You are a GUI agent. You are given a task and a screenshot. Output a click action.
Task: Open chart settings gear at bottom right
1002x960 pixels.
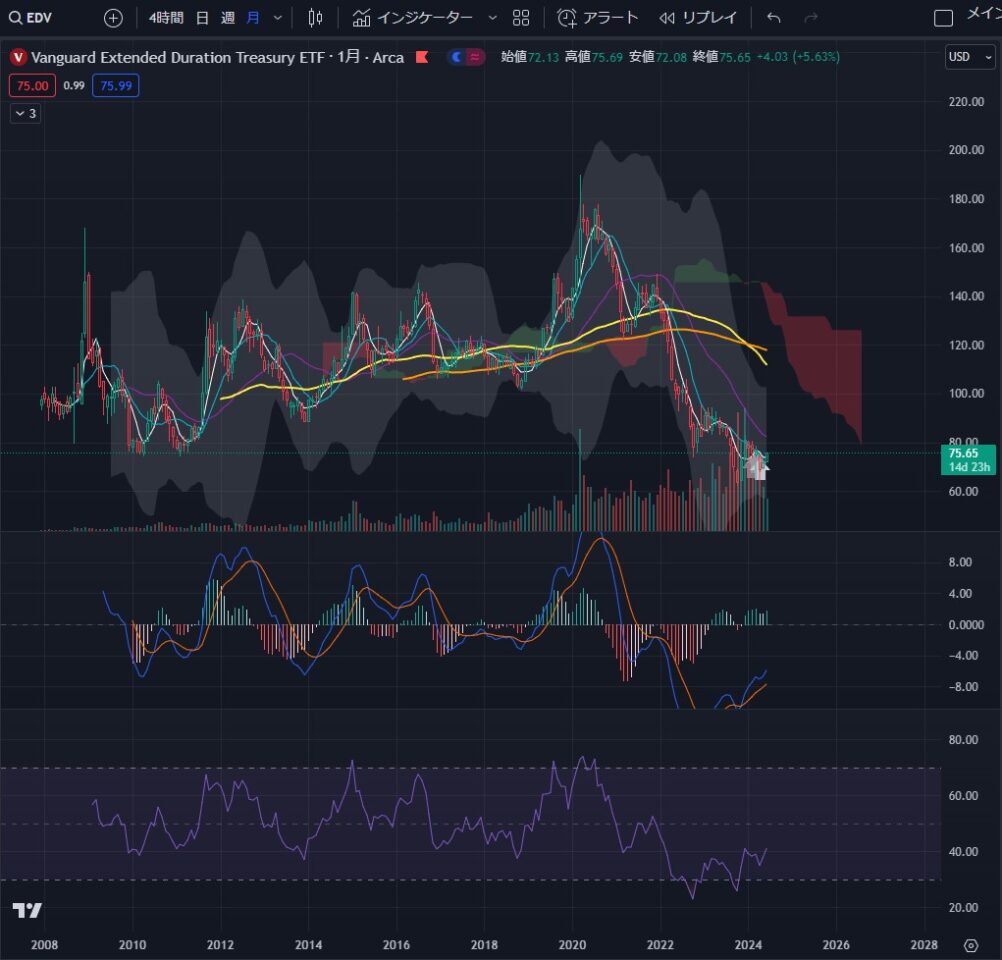[971, 945]
